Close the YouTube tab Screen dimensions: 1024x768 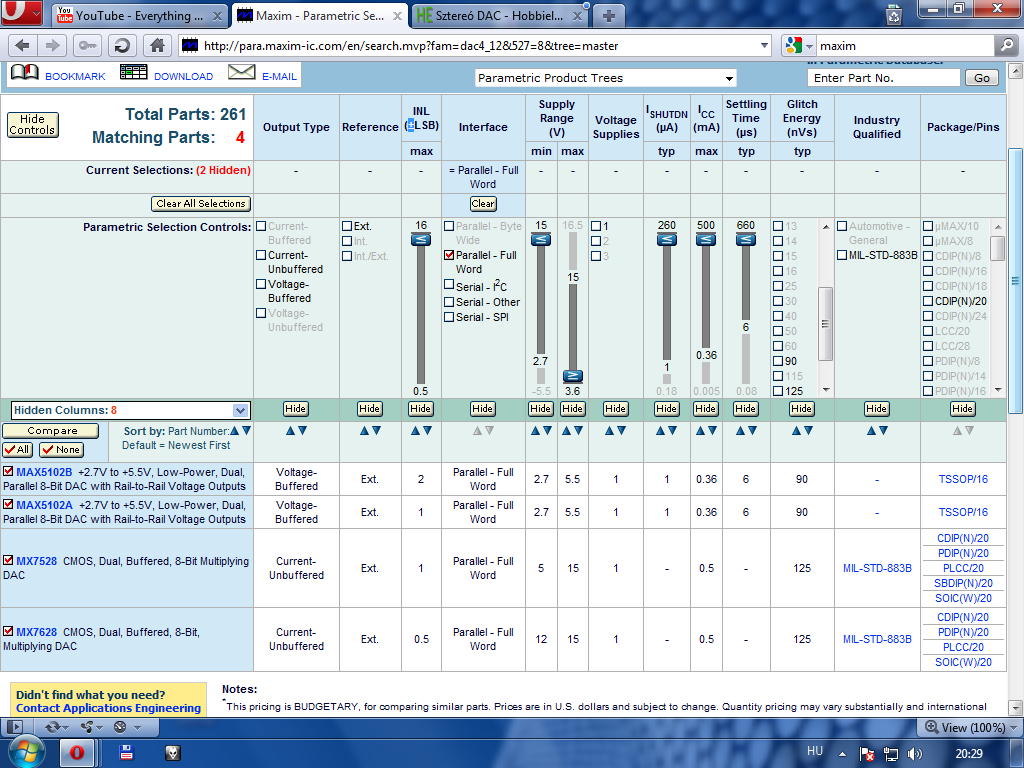pyautogui.click(x=217, y=16)
